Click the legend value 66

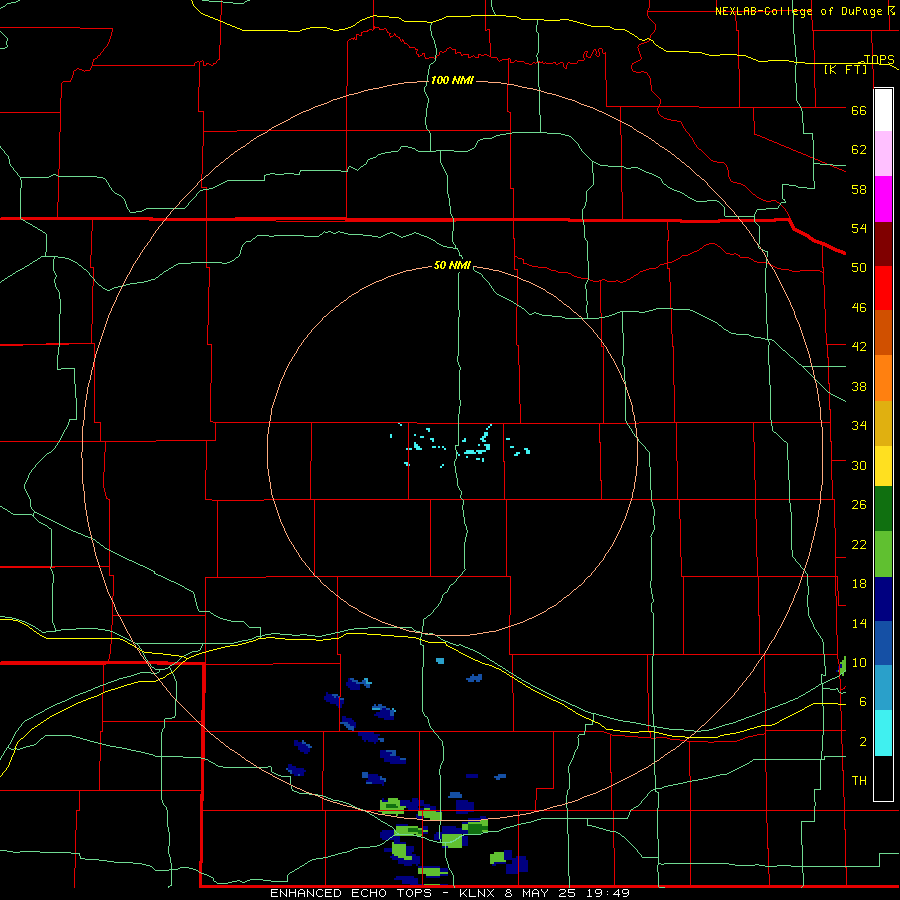coord(859,110)
